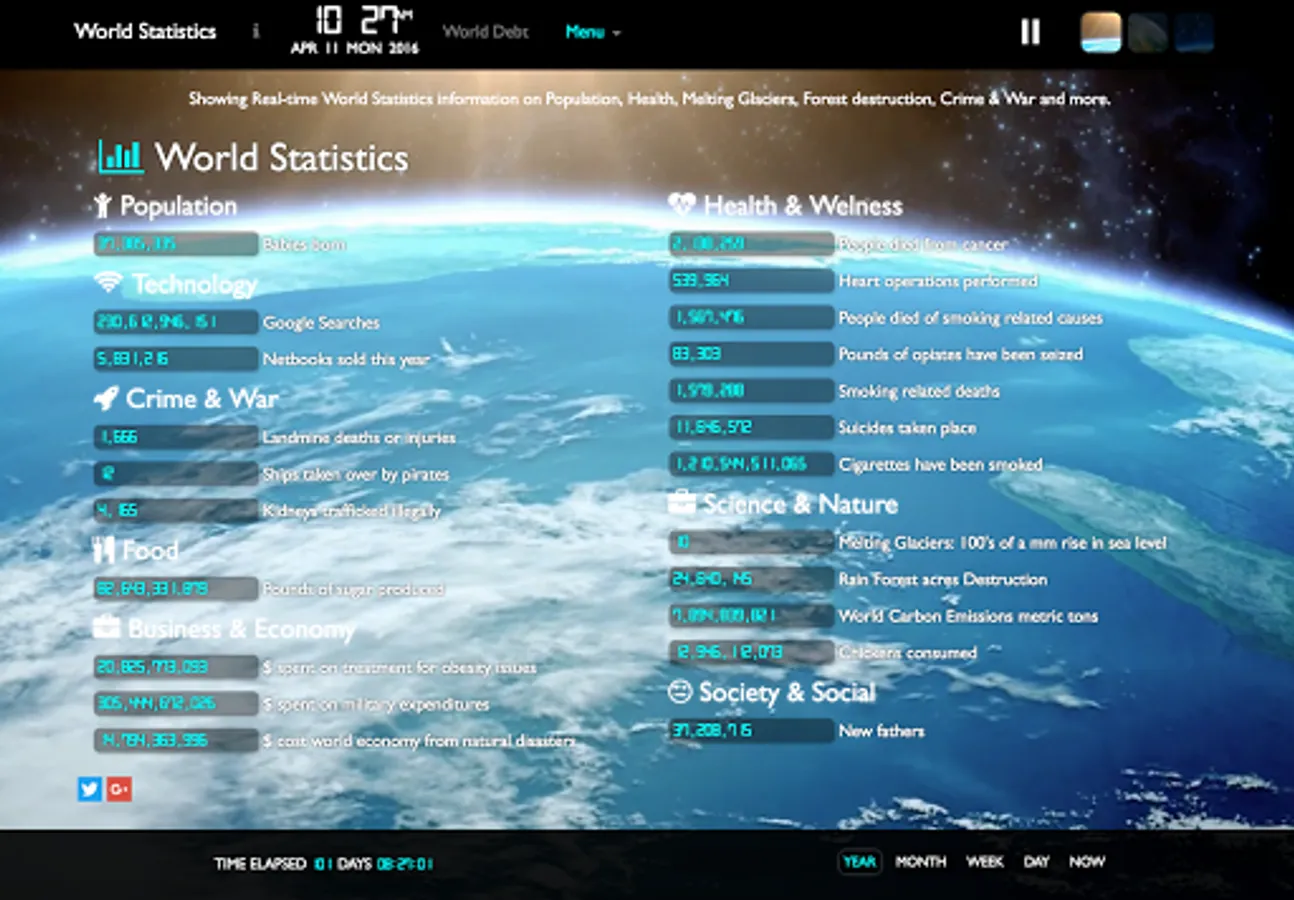Click the smiley icon beside Society & Social
This screenshot has height=900, width=1294.
click(x=679, y=692)
